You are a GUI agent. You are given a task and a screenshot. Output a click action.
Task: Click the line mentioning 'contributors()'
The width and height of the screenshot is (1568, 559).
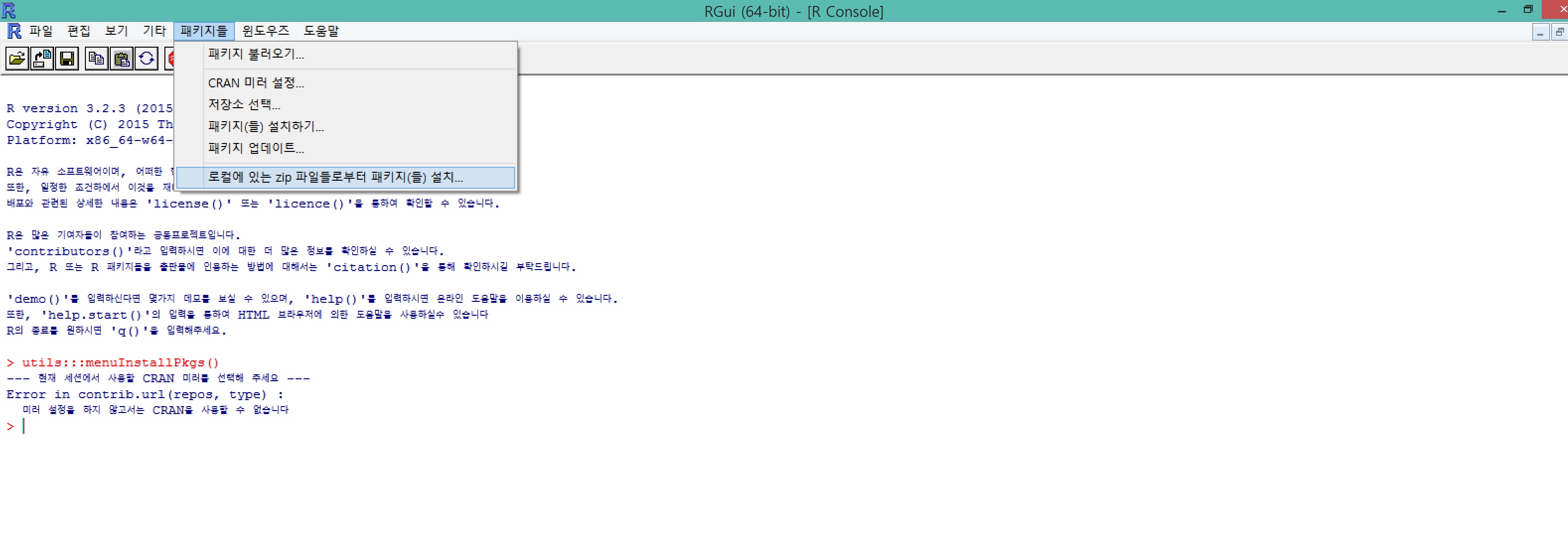pyautogui.click(x=225, y=251)
